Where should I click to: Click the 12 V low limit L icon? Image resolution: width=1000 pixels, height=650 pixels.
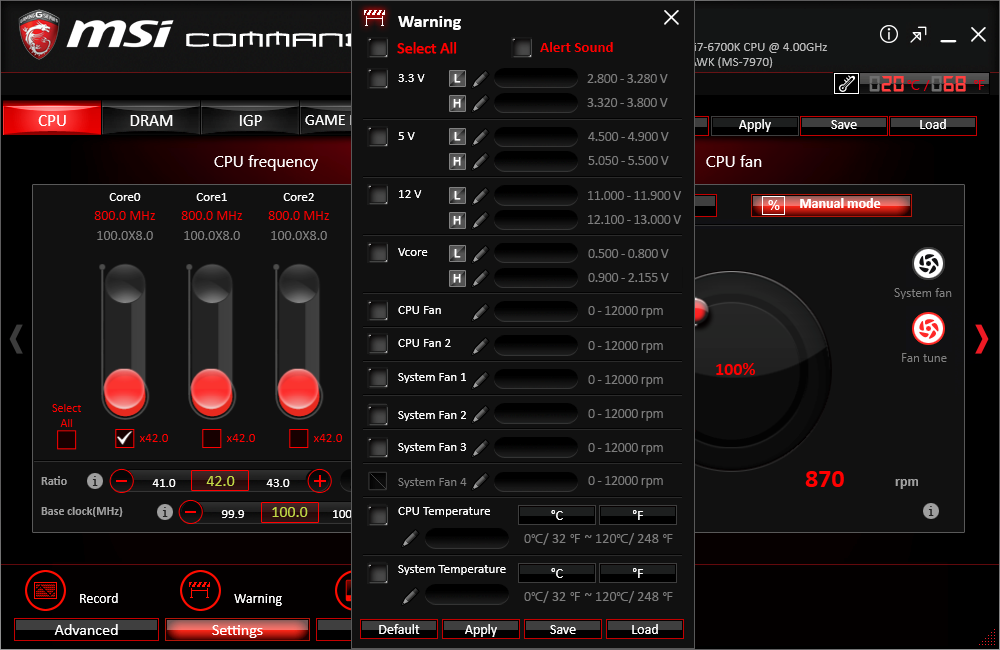point(457,195)
